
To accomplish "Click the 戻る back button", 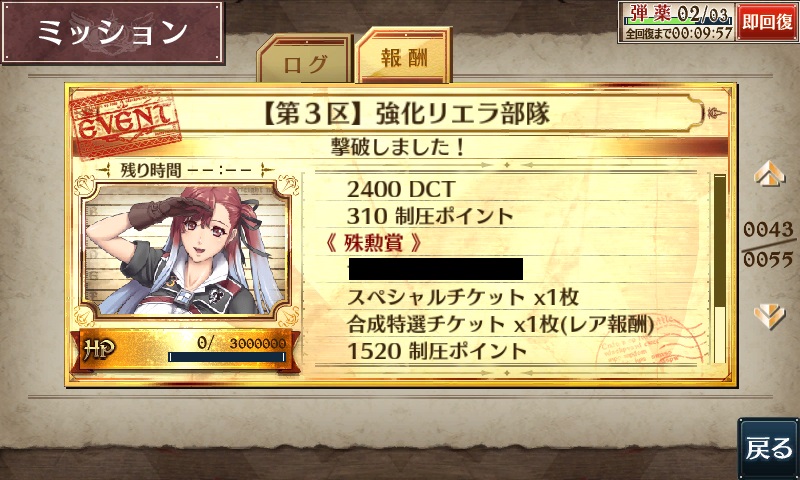I will [769, 448].
